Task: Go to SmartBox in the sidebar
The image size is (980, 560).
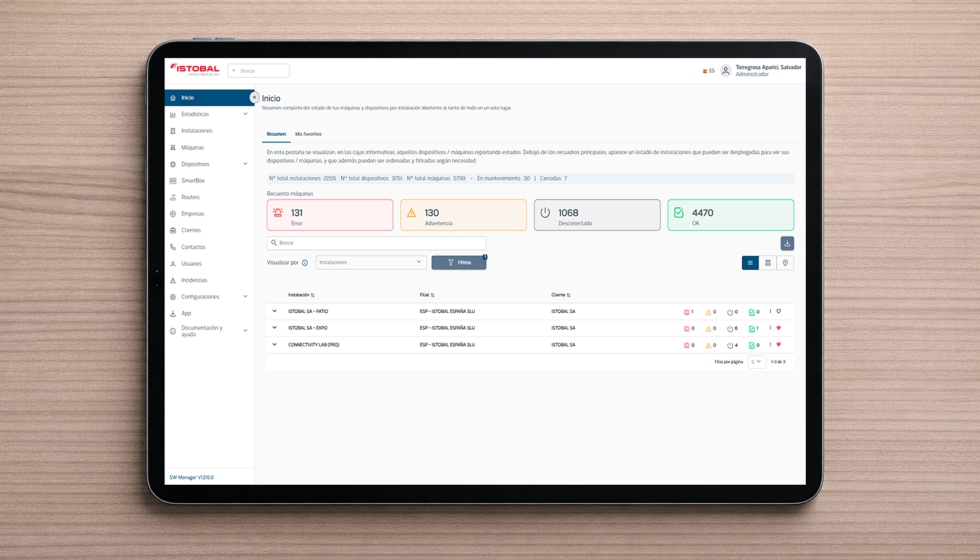Action: tap(193, 181)
